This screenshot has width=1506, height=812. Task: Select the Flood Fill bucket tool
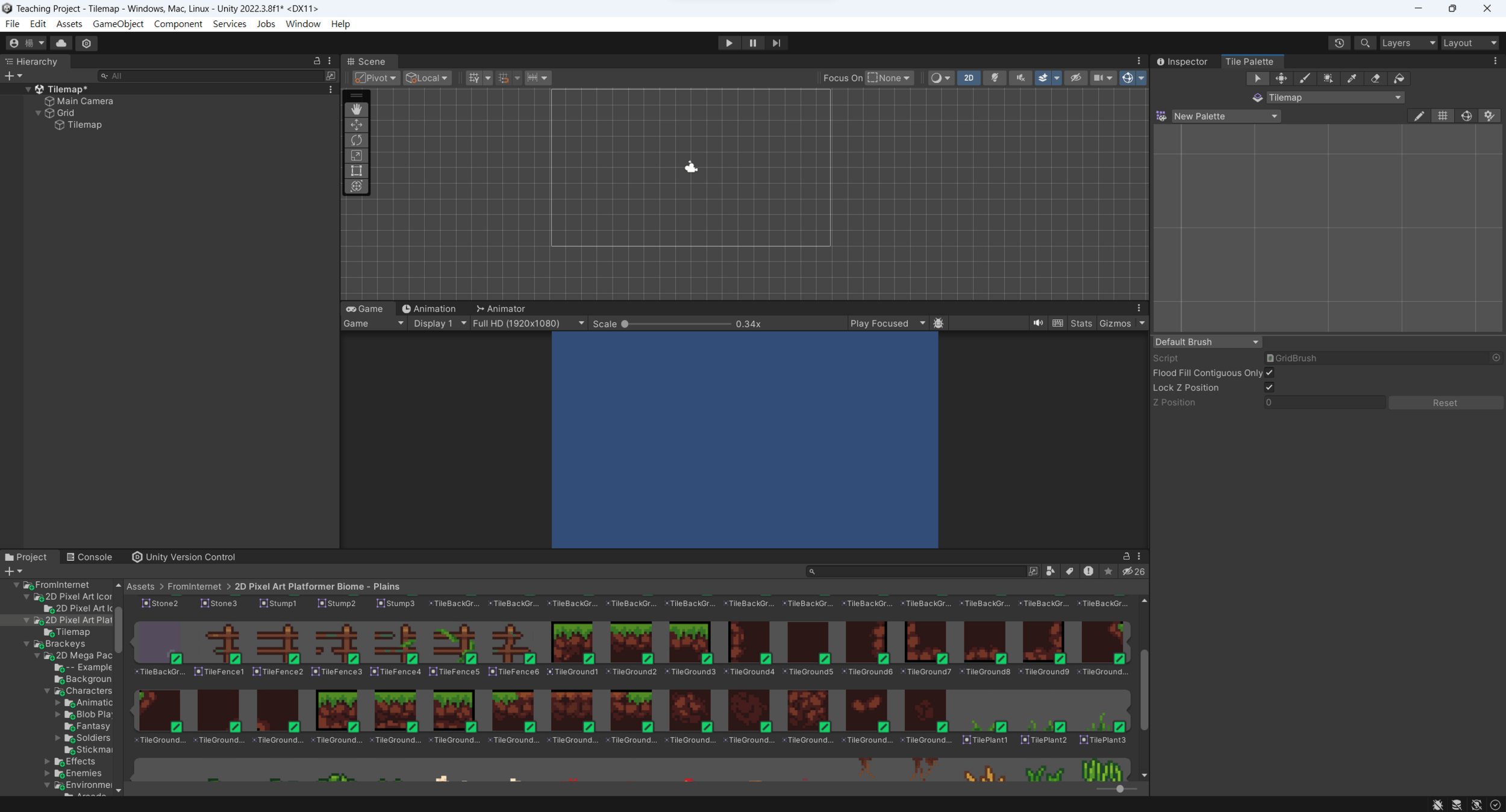click(1399, 78)
